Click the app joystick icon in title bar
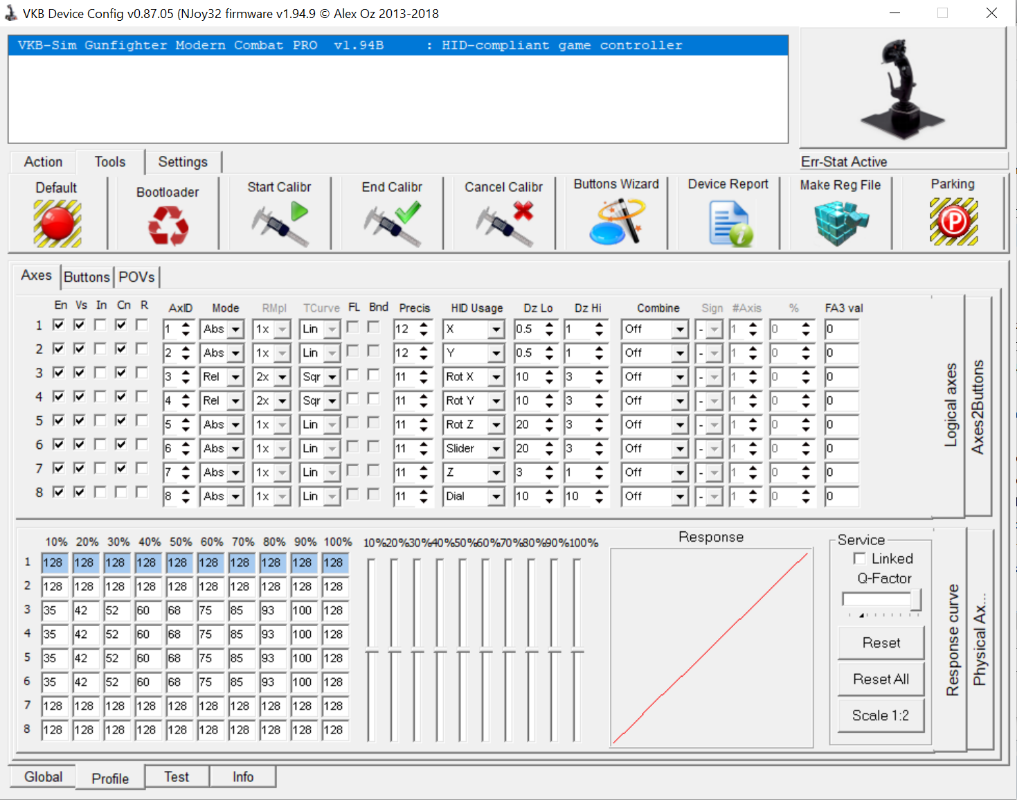Screen dimensions: 1017x800 pyautogui.click(x=10, y=13)
